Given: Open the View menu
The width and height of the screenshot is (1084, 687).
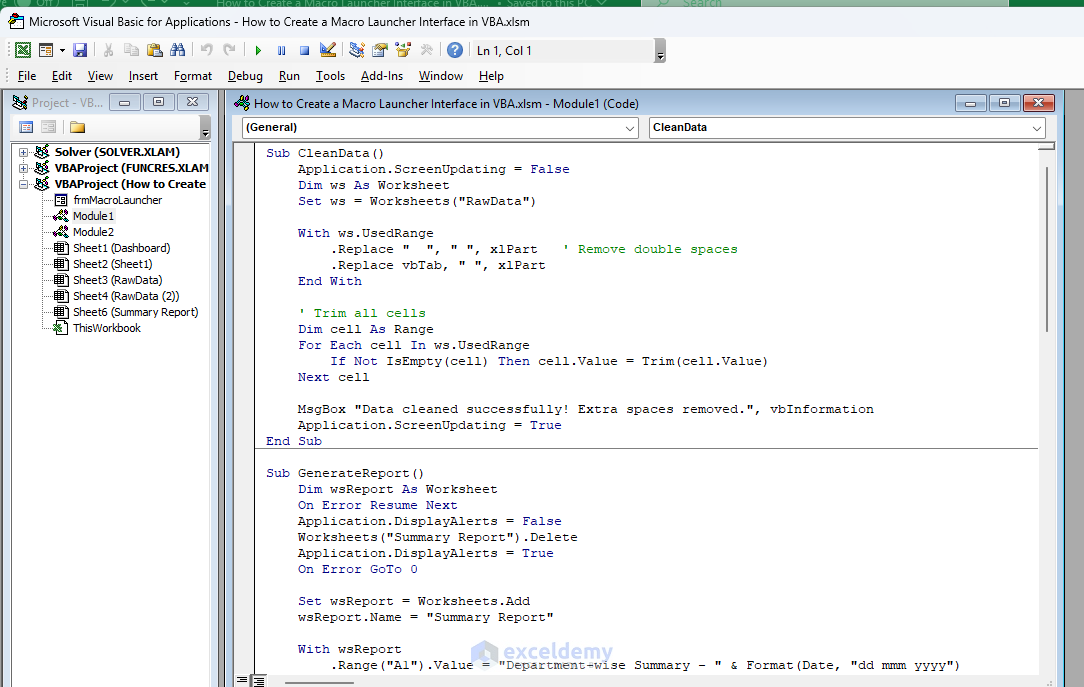Looking at the screenshot, I should coord(100,76).
